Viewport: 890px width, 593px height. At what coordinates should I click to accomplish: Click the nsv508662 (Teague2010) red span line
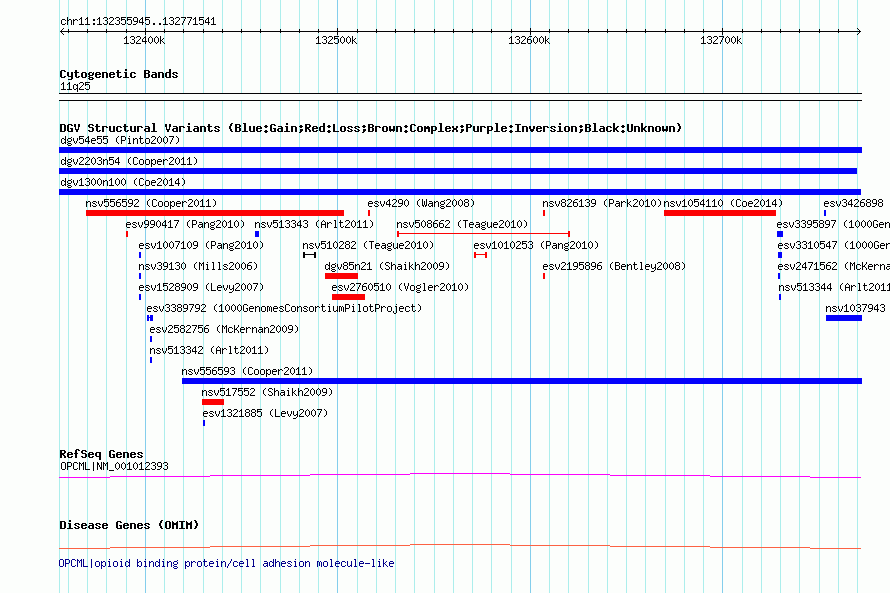coord(483,234)
